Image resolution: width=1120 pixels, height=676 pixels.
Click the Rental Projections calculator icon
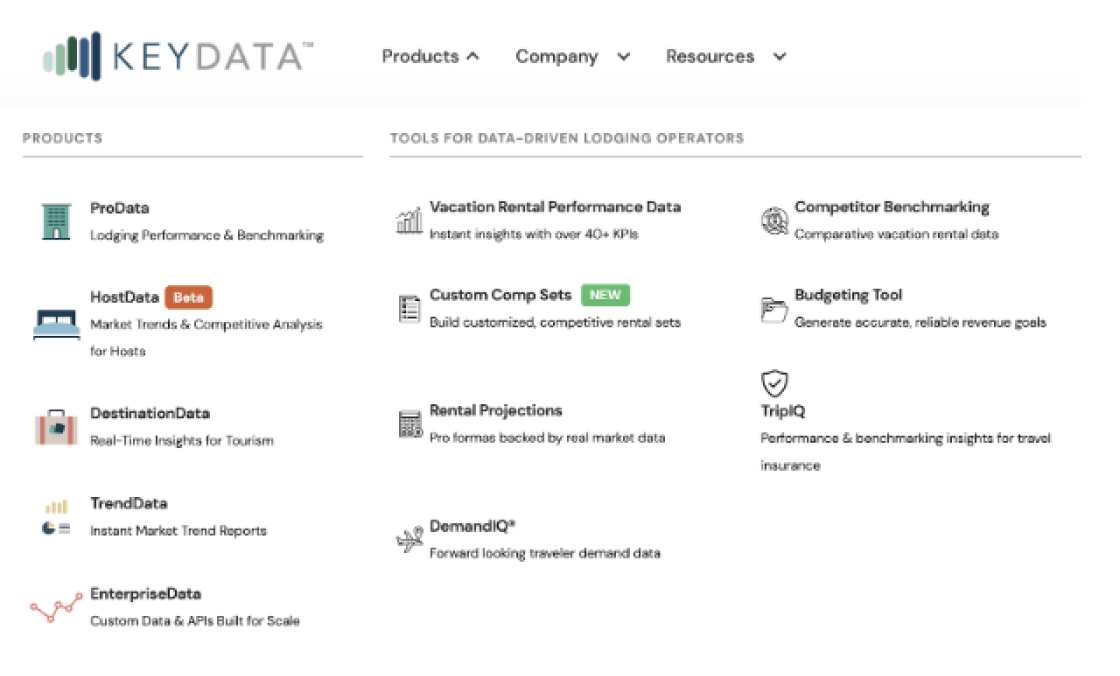click(x=410, y=424)
